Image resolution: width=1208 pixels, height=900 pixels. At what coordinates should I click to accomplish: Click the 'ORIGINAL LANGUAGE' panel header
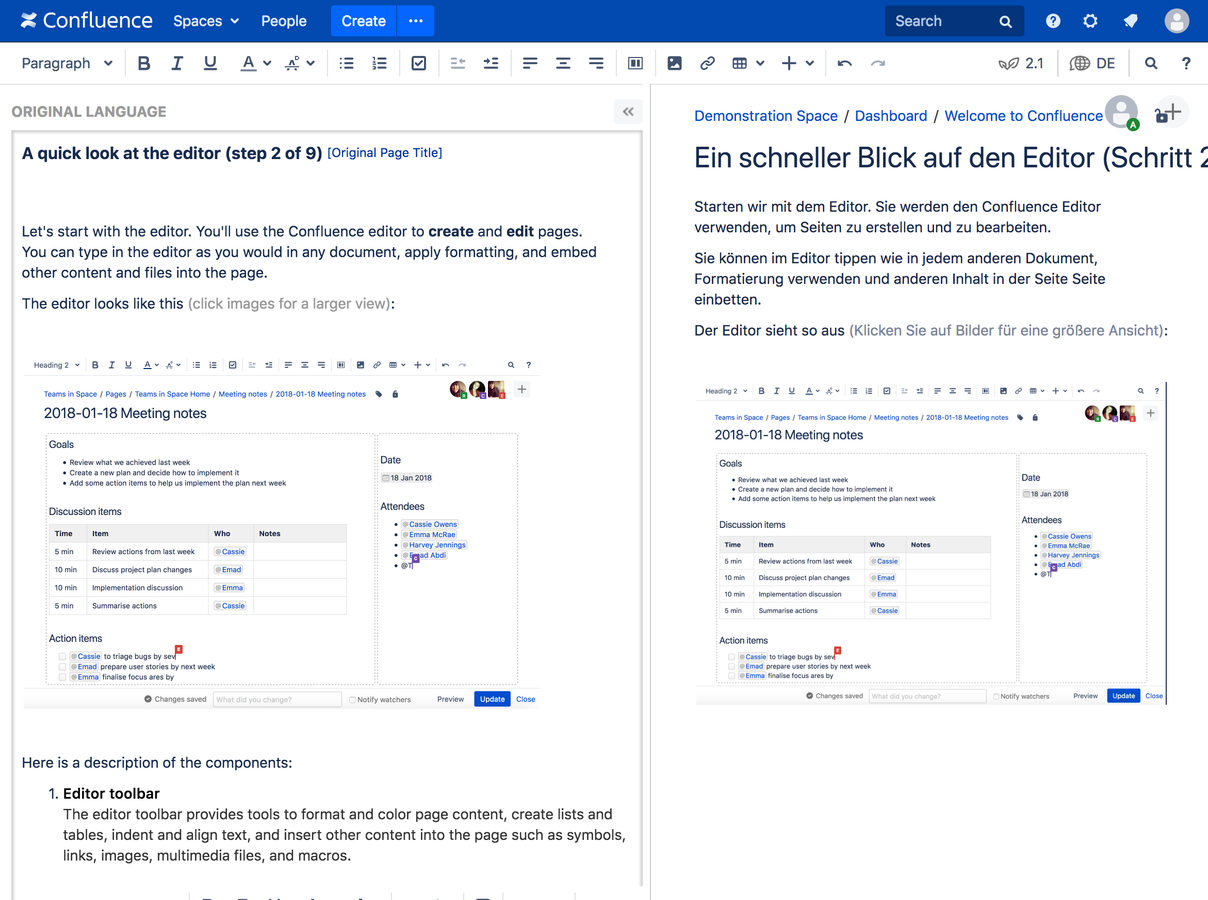(89, 112)
